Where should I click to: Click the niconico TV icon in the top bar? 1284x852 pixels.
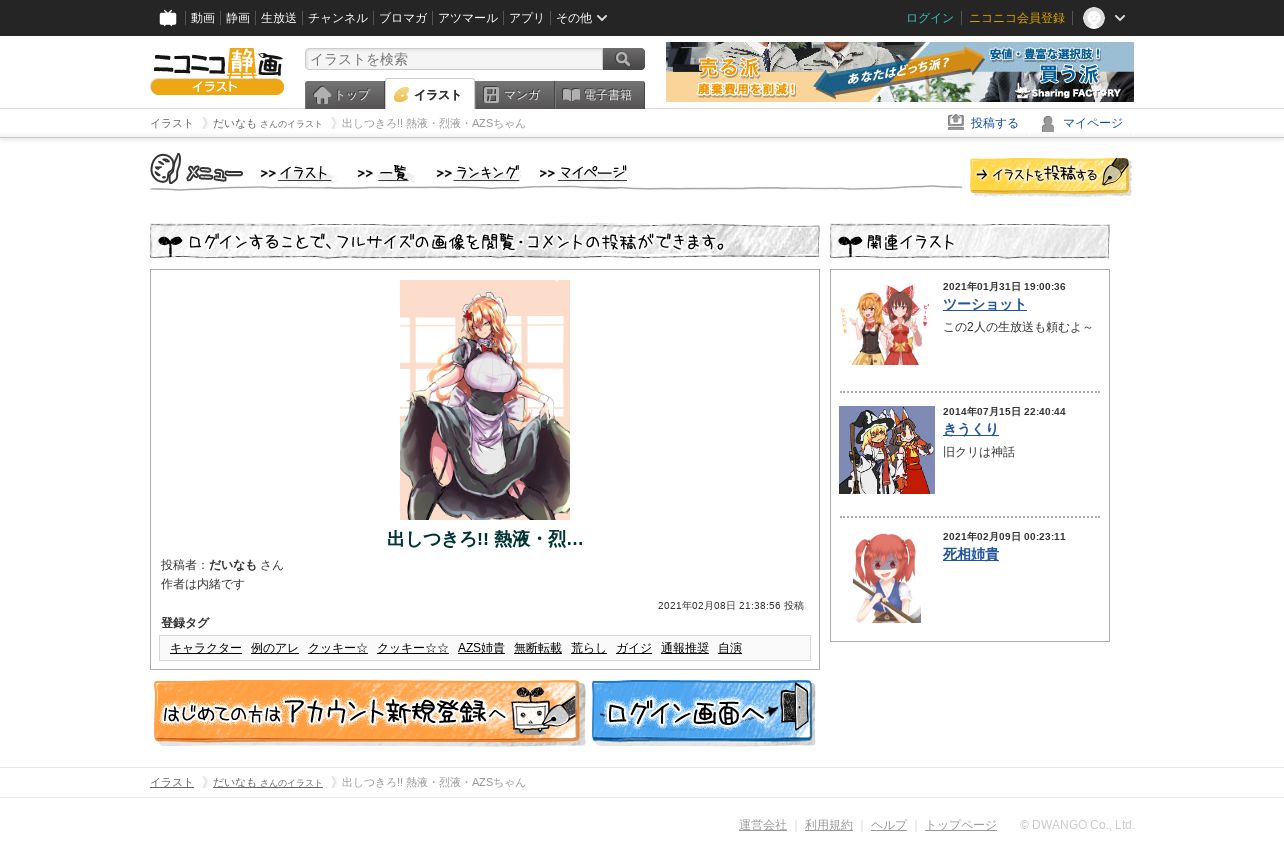(168, 18)
